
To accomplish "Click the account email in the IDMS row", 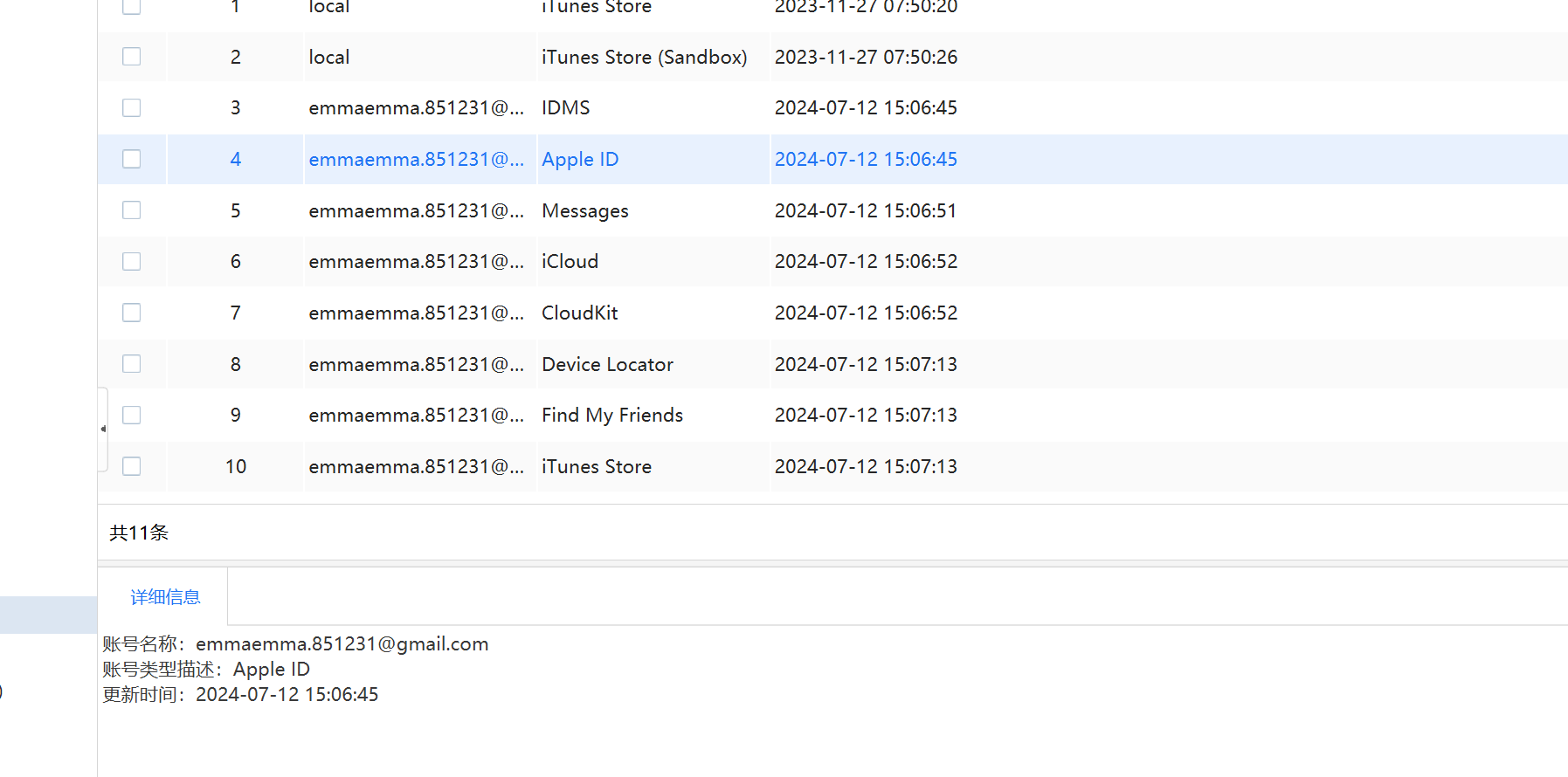I will tap(417, 107).
